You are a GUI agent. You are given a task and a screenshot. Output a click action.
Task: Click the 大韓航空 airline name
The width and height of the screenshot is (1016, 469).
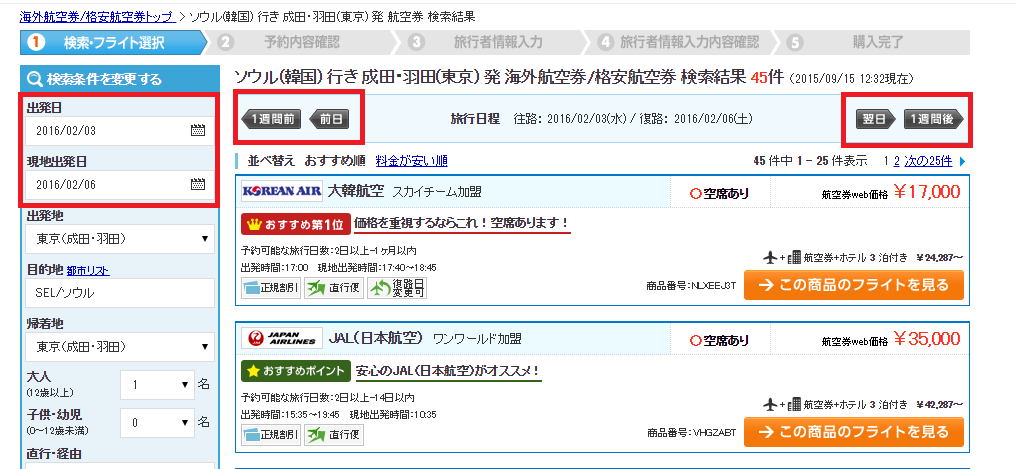click(x=356, y=191)
